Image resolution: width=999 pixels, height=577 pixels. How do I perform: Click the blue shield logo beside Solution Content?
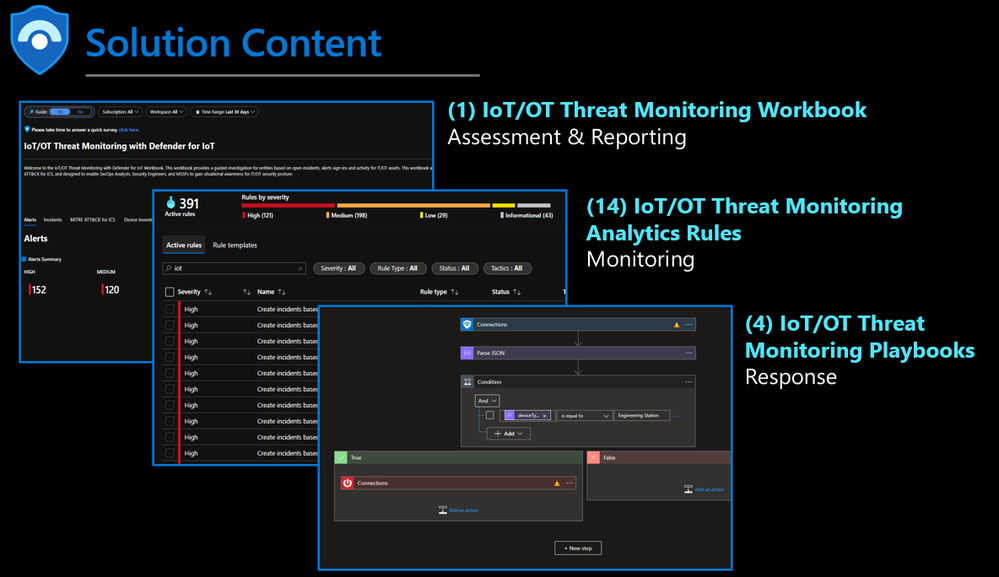point(40,39)
